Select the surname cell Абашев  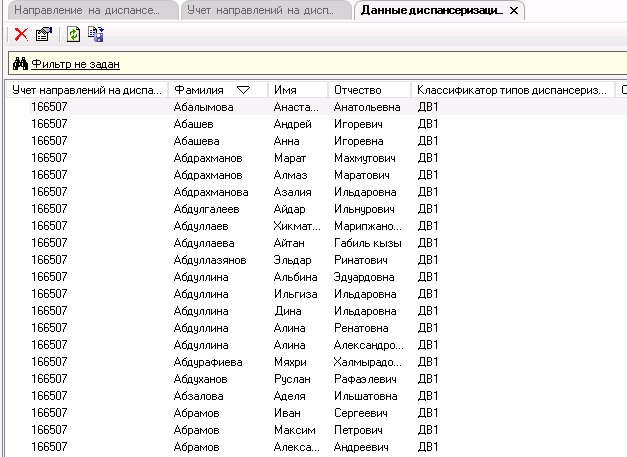point(194,124)
